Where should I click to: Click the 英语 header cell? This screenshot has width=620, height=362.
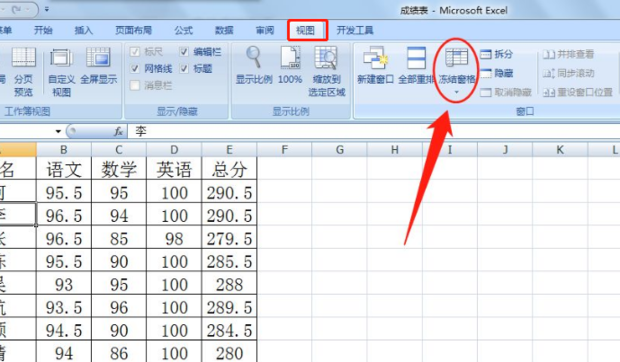click(x=174, y=169)
